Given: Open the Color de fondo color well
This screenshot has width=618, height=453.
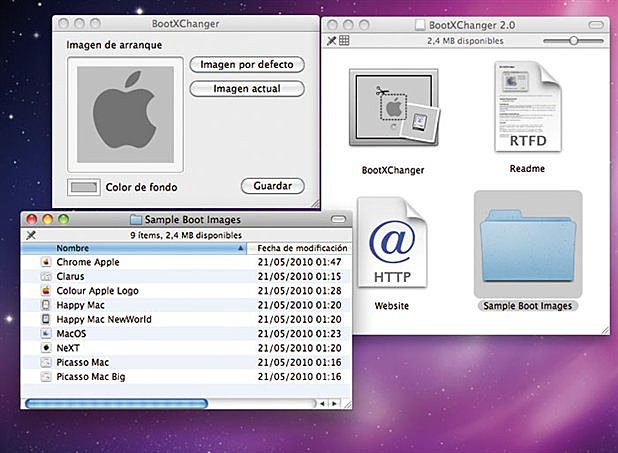Looking at the screenshot, I should point(84,187).
